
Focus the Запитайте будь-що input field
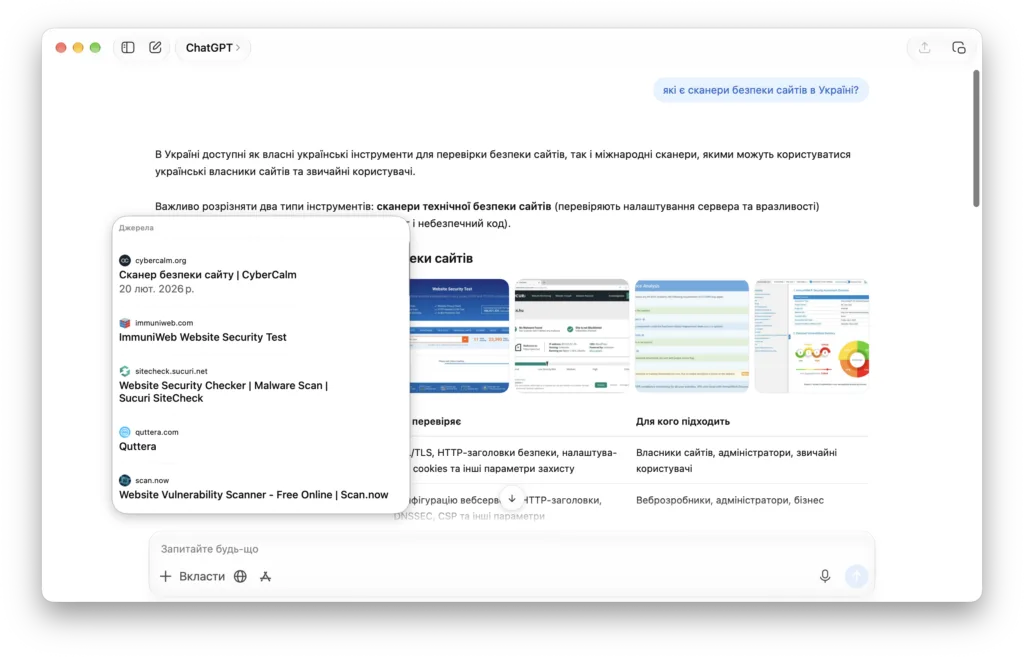[511, 549]
